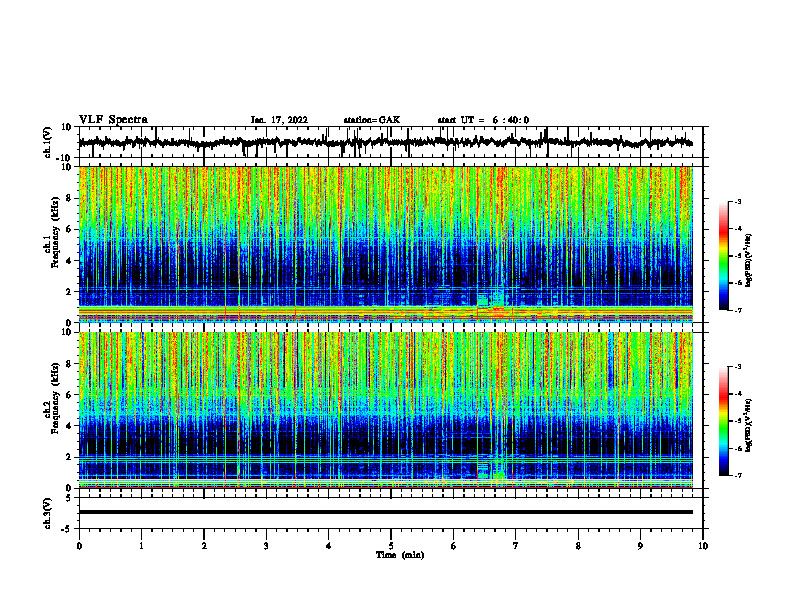Screen dimensions: 792x612
Task: Click the 'VLF Spectra' plot title
Action: [x=113, y=120]
